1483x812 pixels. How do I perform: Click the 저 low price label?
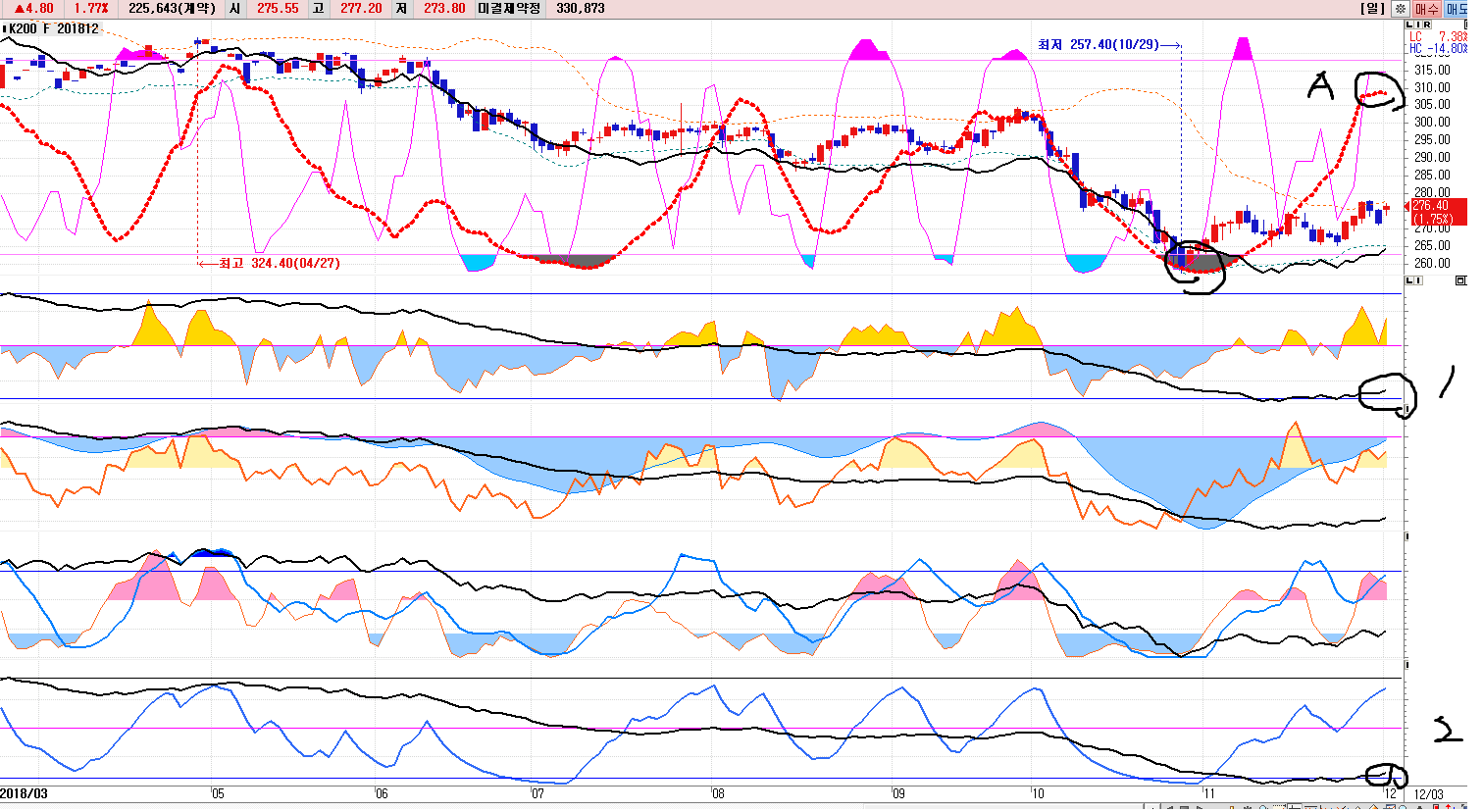(x=401, y=8)
